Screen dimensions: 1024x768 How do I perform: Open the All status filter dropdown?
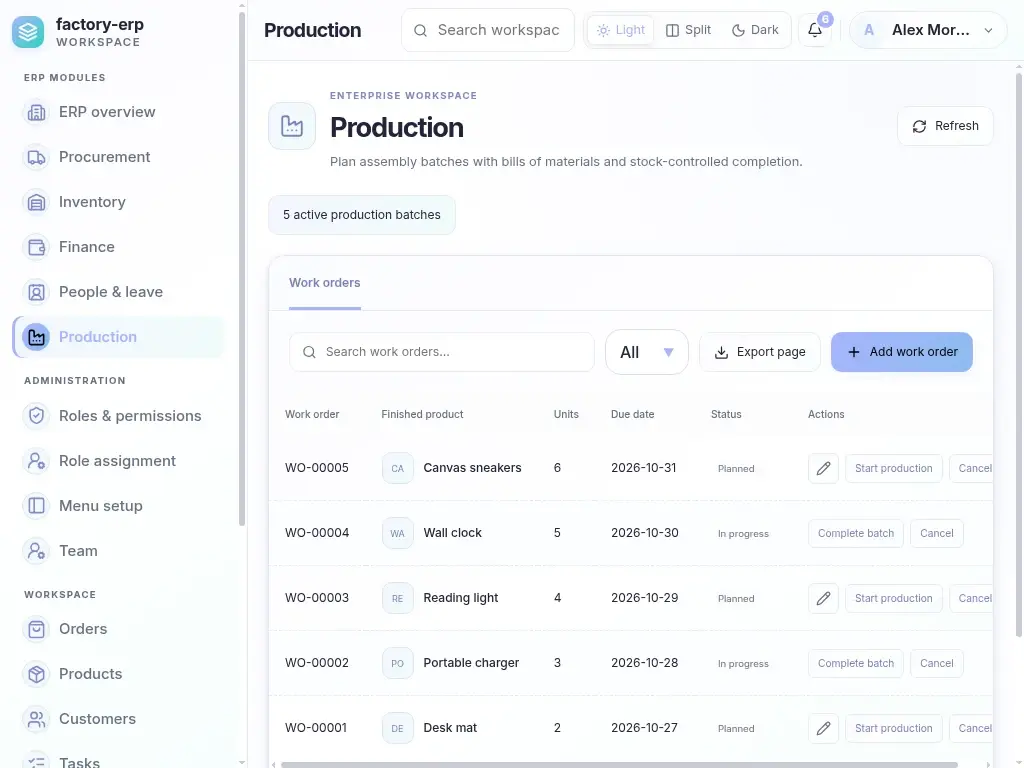[647, 352]
